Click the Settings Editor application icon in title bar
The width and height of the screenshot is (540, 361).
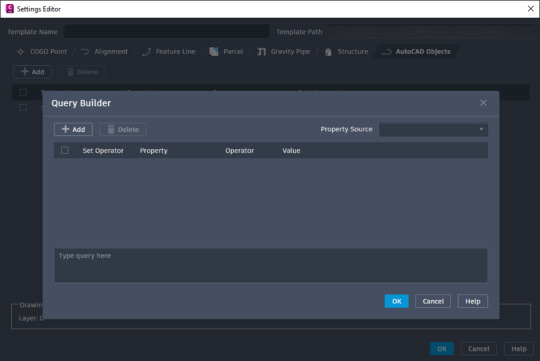click(x=10, y=9)
